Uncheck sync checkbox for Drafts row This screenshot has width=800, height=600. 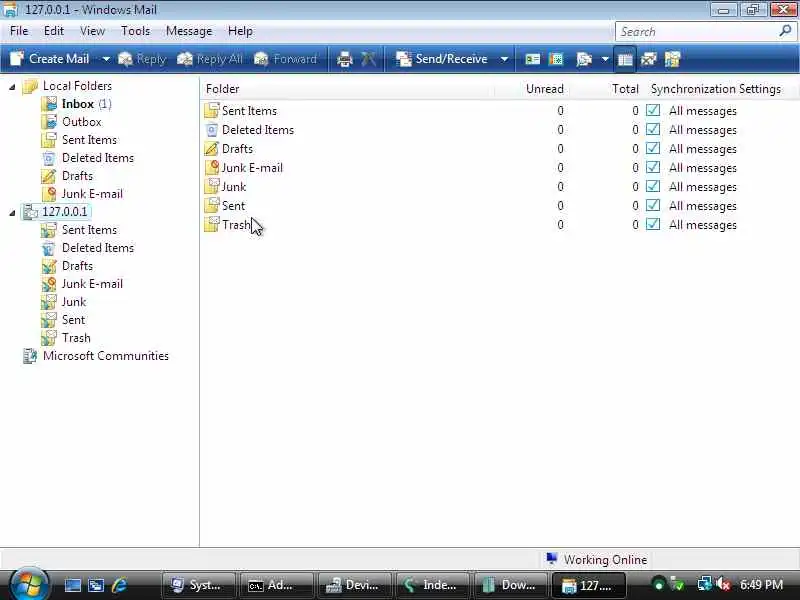(653, 148)
